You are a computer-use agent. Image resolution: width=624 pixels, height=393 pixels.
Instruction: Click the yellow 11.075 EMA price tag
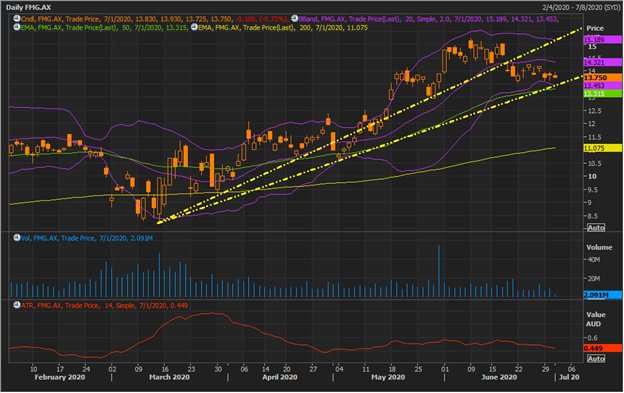pyautogui.click(x=603, y=148)
